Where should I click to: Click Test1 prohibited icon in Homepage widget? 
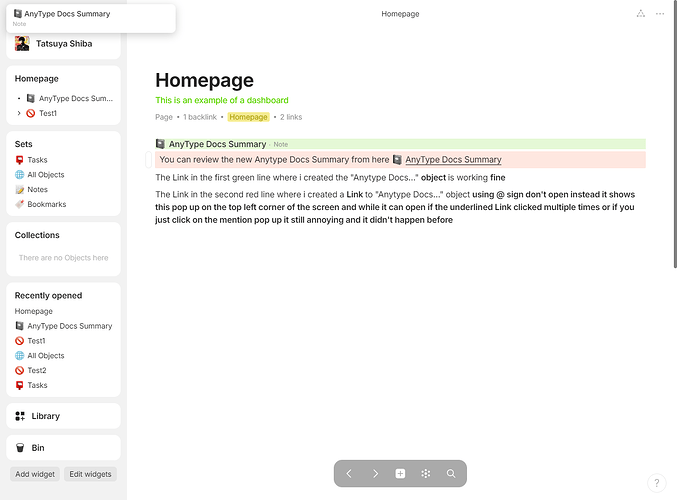(x=31, y=113)
